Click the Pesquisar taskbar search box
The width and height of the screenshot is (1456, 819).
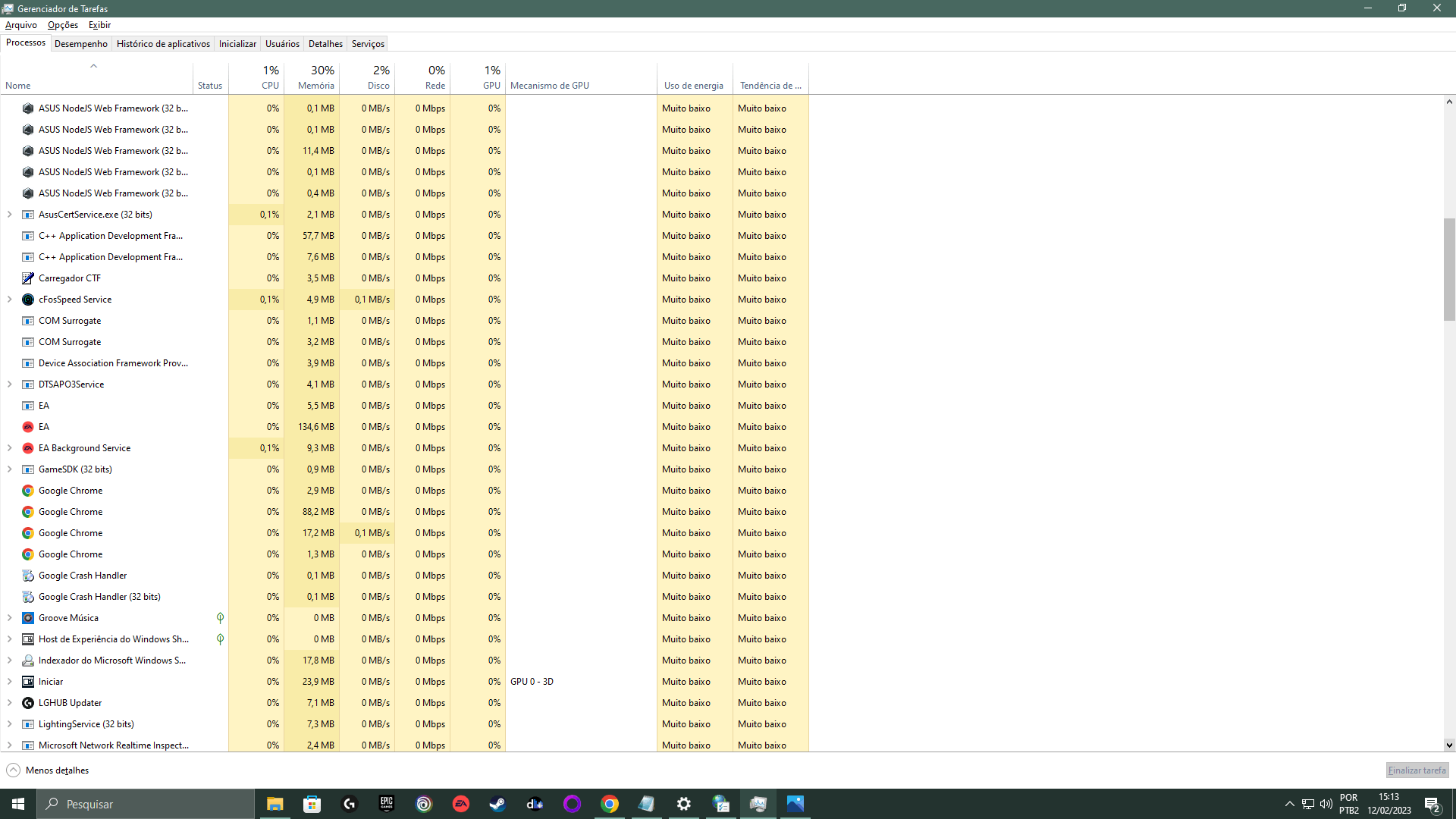click(146, 804)
